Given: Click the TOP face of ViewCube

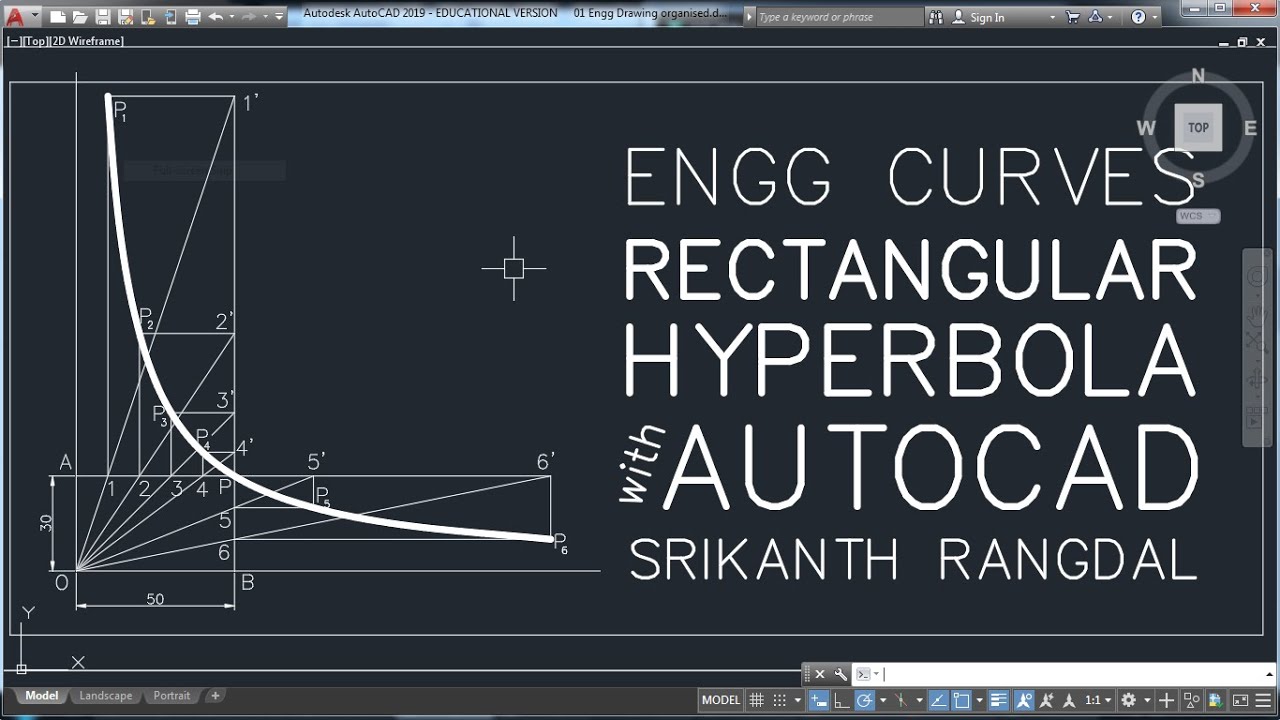Looking at the screenshot, I should [1198, 127].
